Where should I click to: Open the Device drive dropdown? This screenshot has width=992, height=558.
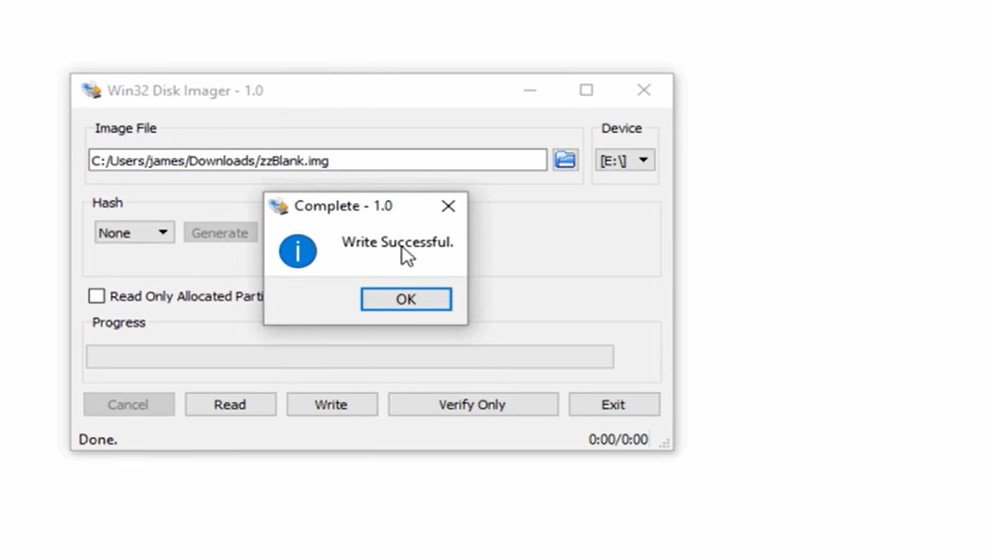(x=625, y=161)
